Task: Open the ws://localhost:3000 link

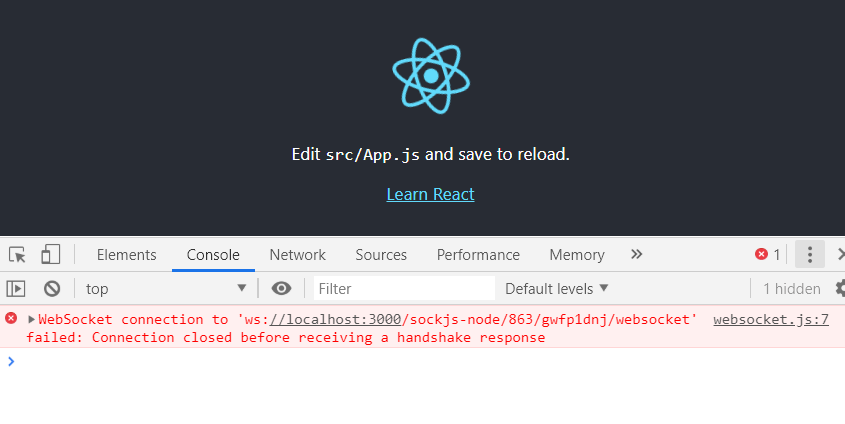Action: 336,319
